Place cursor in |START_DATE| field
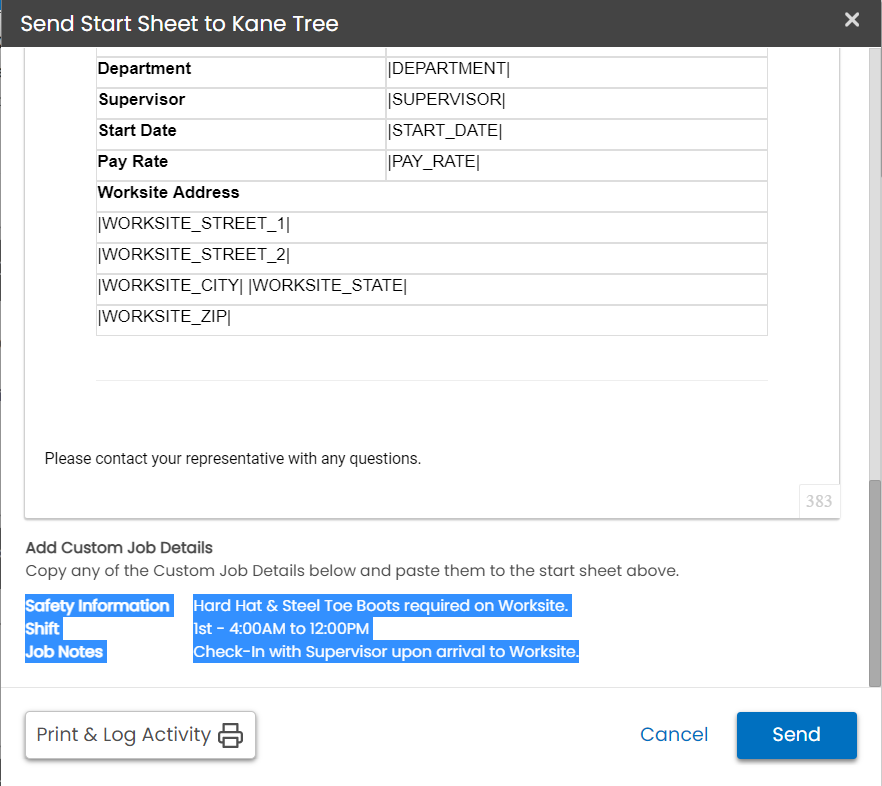 click(x=445, y=131)
